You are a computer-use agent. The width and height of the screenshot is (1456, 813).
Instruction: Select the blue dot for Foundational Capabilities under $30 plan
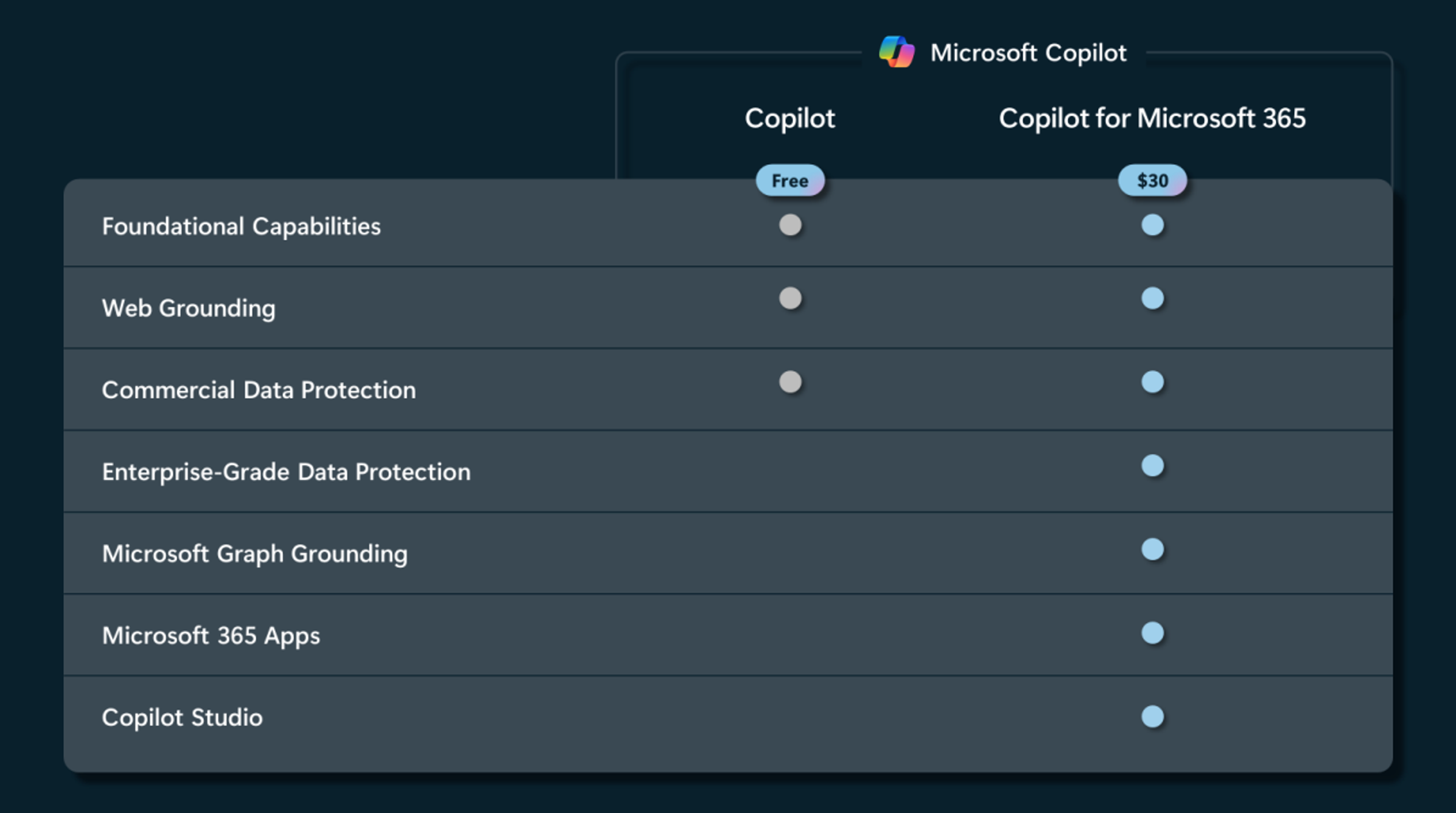click(x=1153, y=225)
